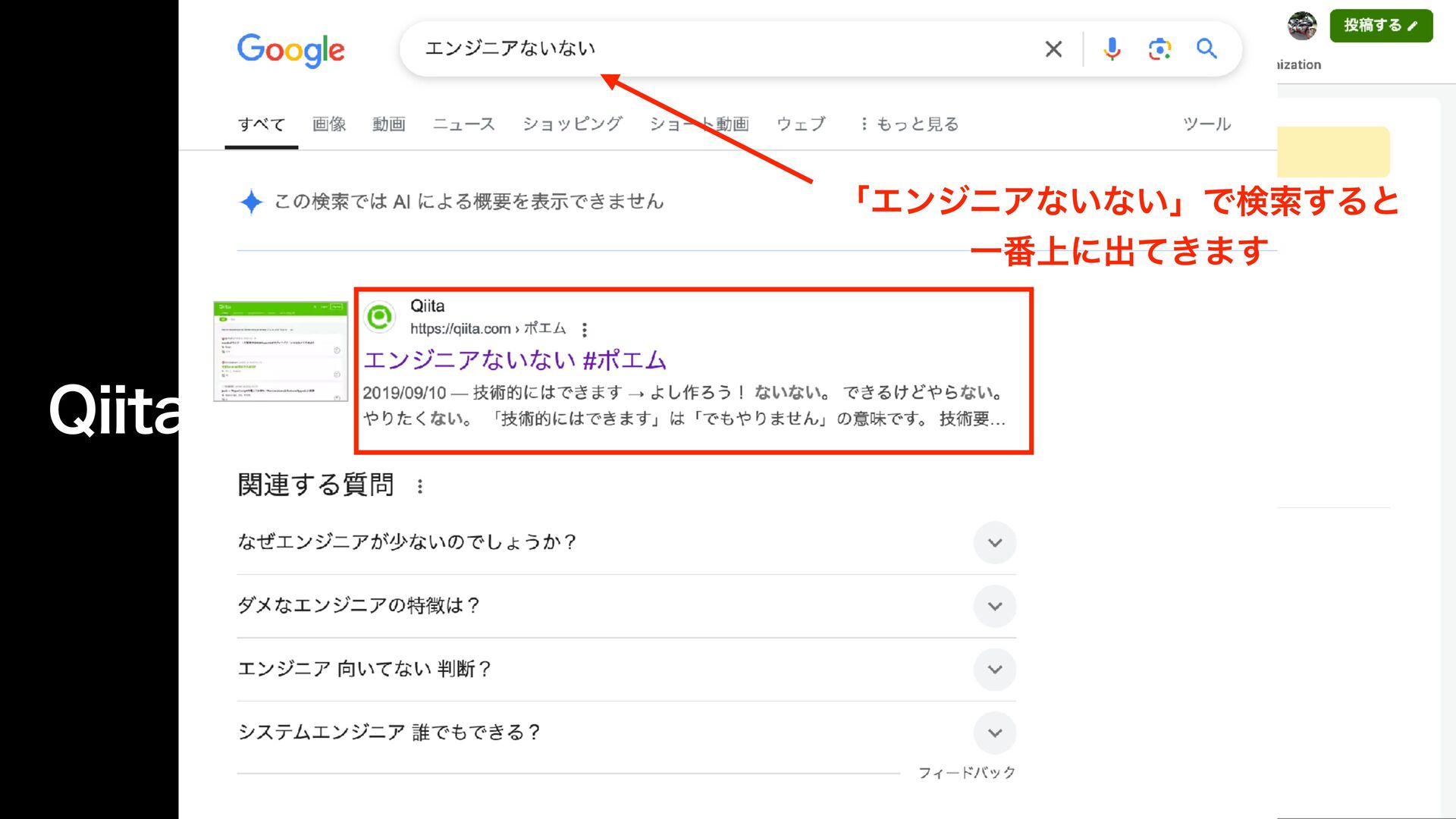Open the ニュース tab
This screenshot has height=819, width=1456.
click(464, 124)
